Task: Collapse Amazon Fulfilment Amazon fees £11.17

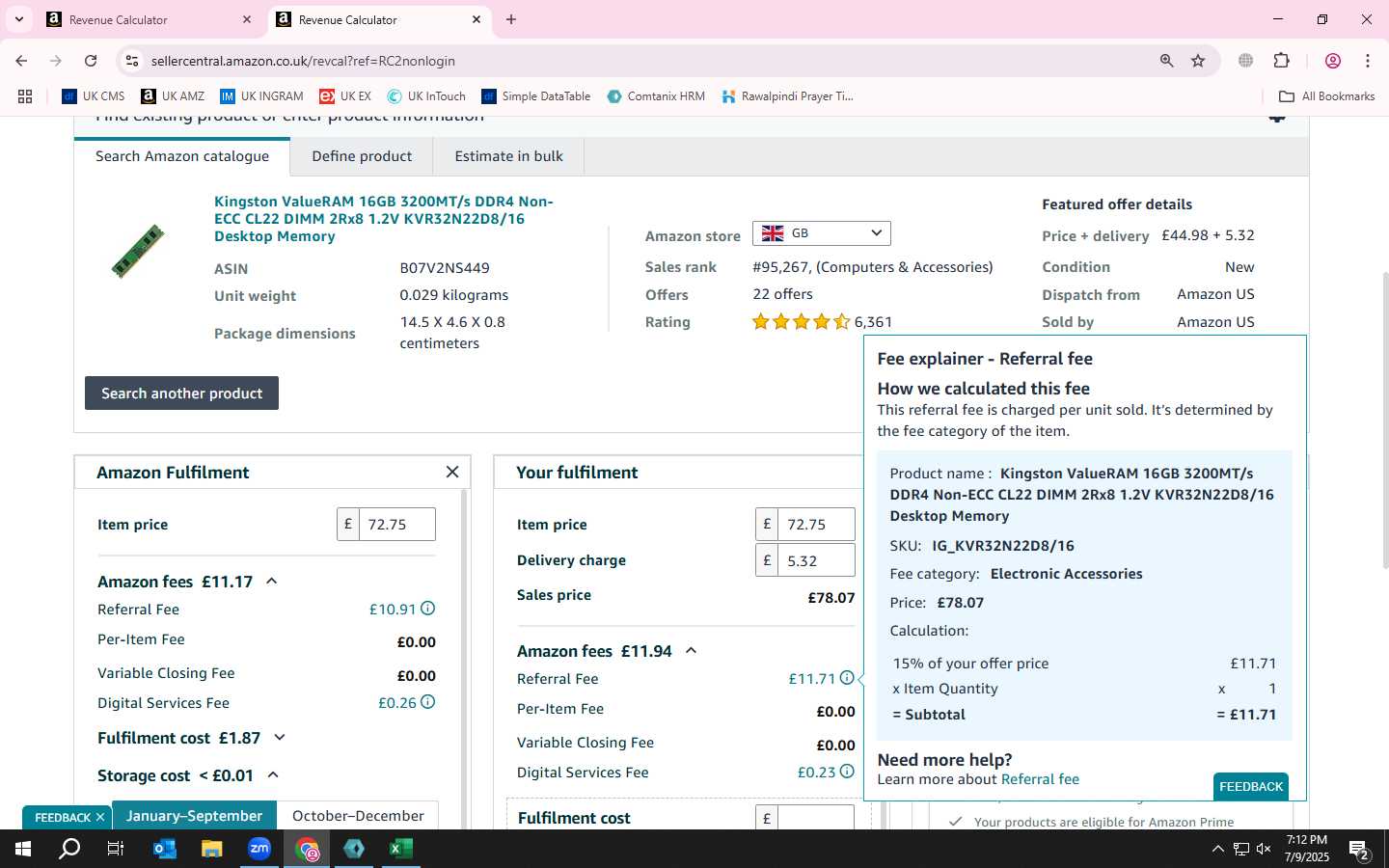Action: (x=272, y=582)
